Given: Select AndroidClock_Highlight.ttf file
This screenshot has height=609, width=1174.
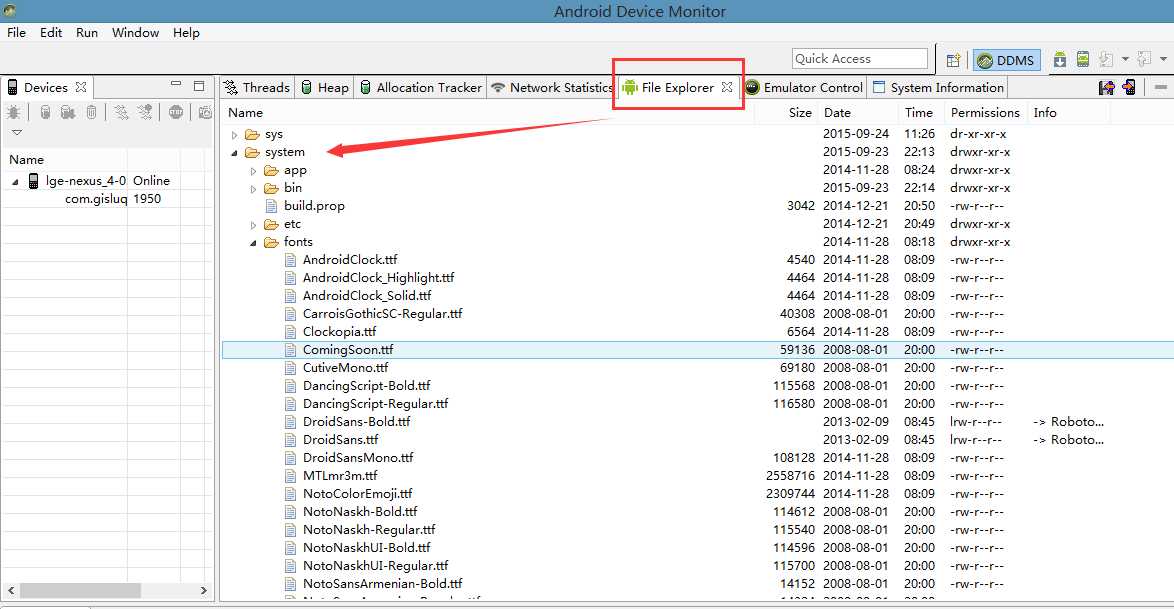Looking at the screenshot, I should (x=378, y=278).
